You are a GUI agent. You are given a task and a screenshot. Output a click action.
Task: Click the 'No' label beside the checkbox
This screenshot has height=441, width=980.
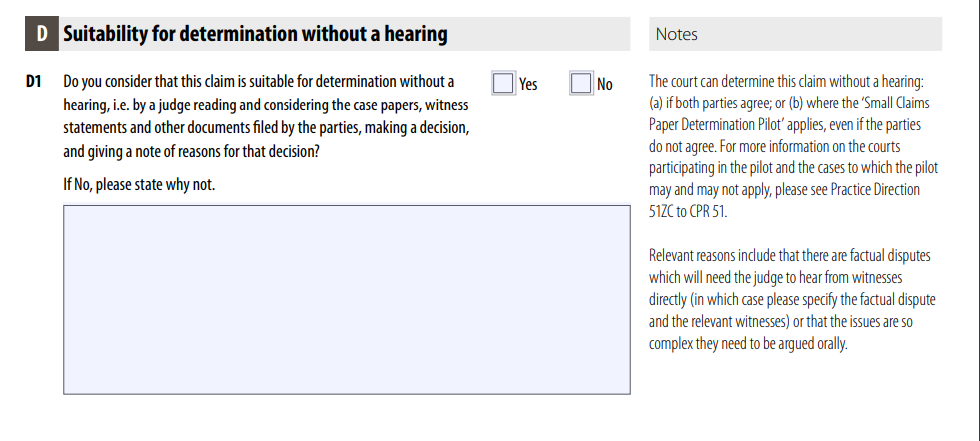604,84
